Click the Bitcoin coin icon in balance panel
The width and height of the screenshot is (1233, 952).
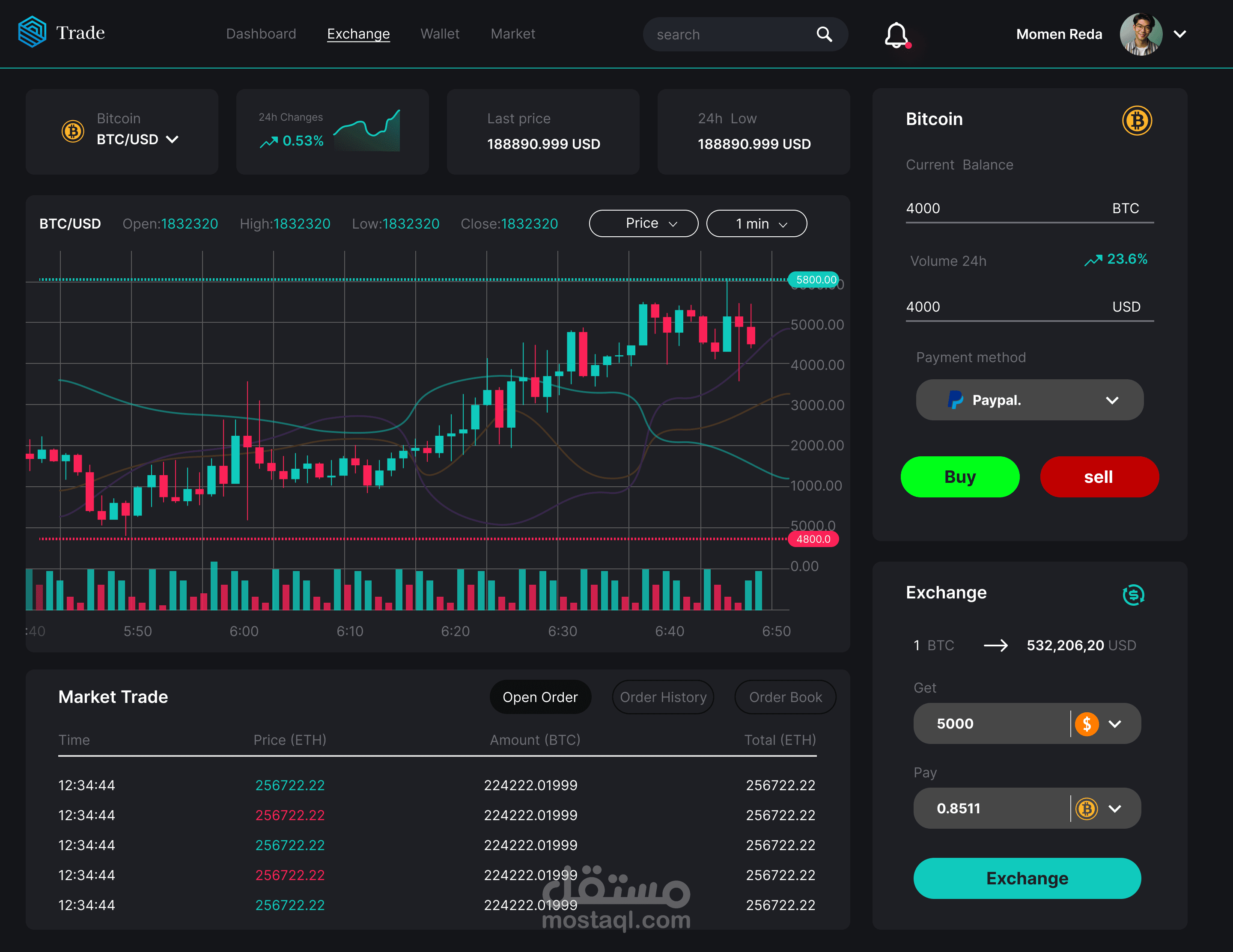pos(1137,120)
